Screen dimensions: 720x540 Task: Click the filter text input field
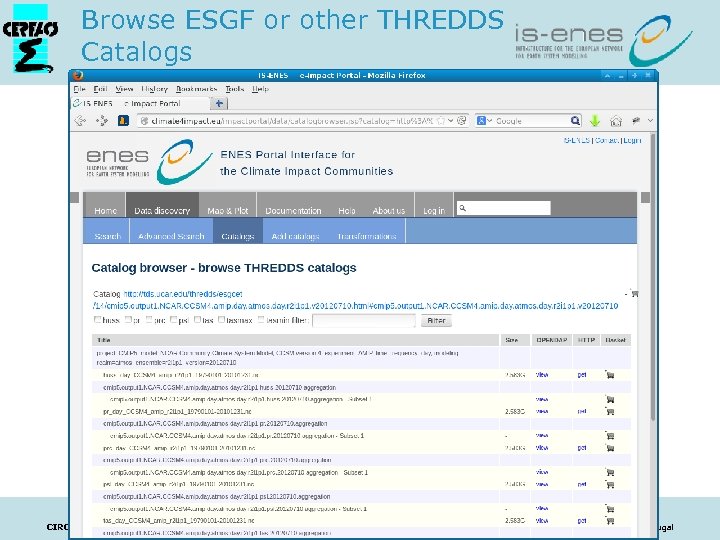pos(364,321)
